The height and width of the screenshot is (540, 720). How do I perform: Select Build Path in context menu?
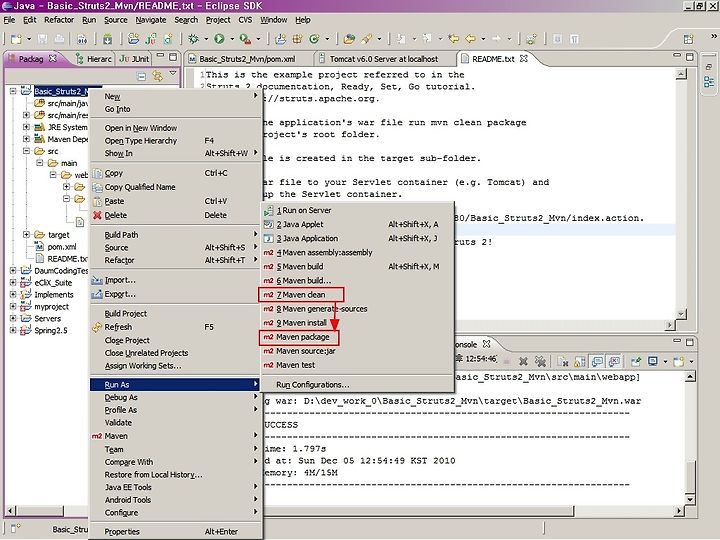click(x=175, y=235)
